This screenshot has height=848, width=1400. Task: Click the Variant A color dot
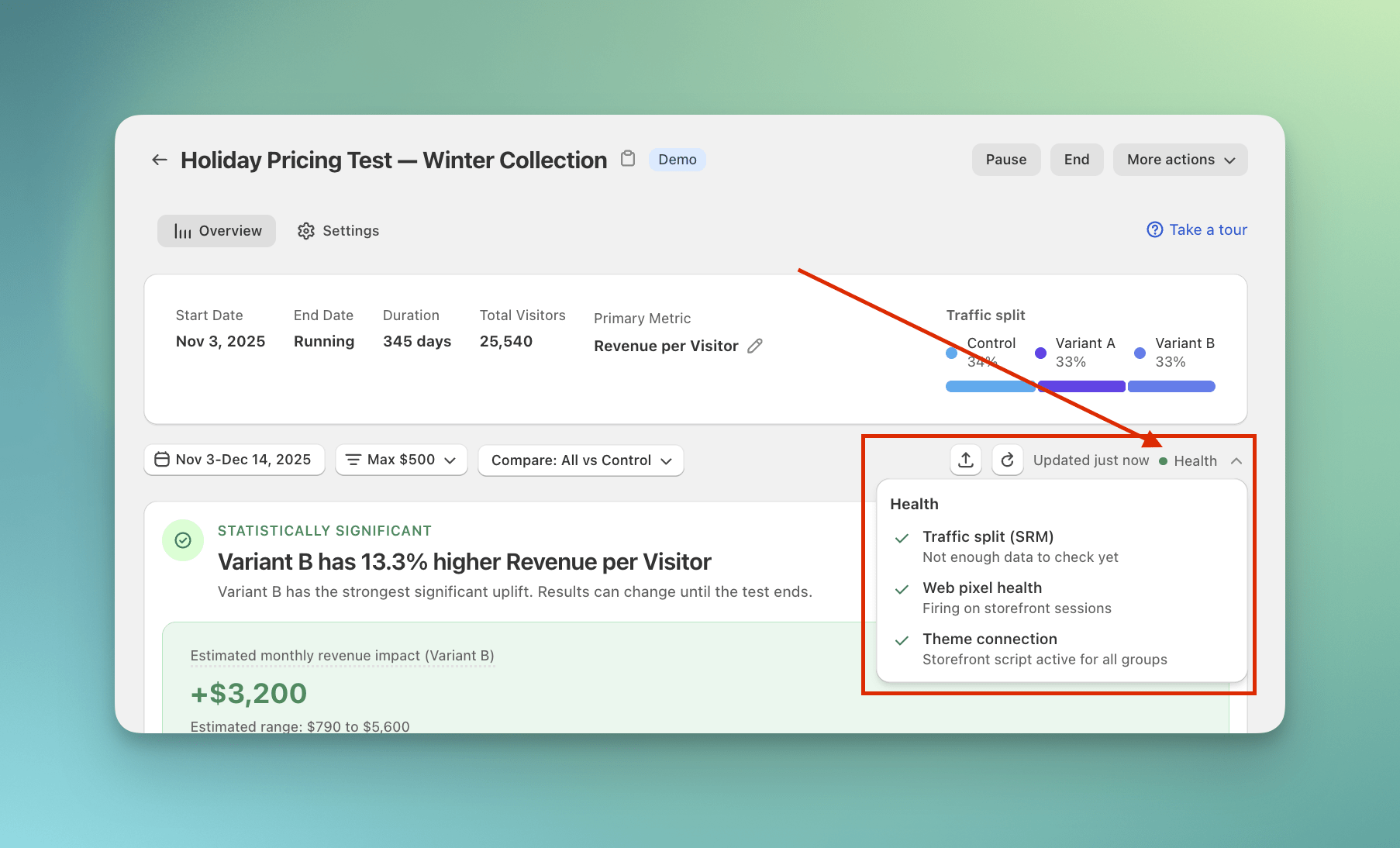1040,353
